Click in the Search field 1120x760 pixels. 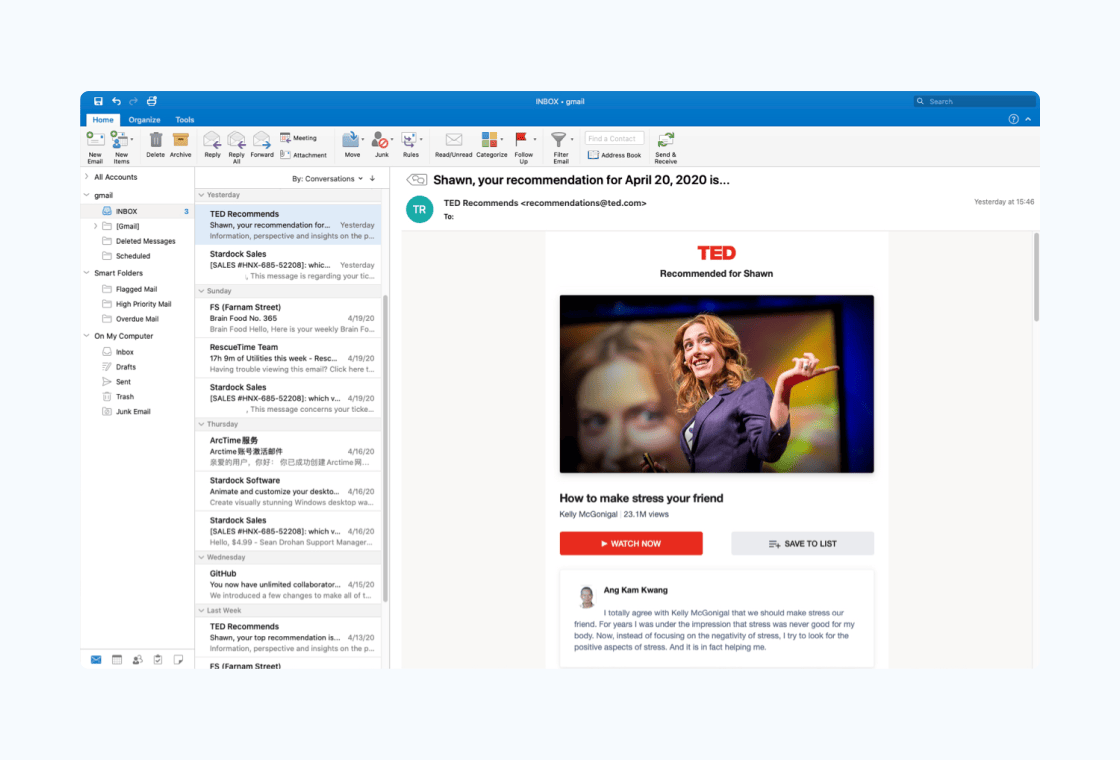975,101
